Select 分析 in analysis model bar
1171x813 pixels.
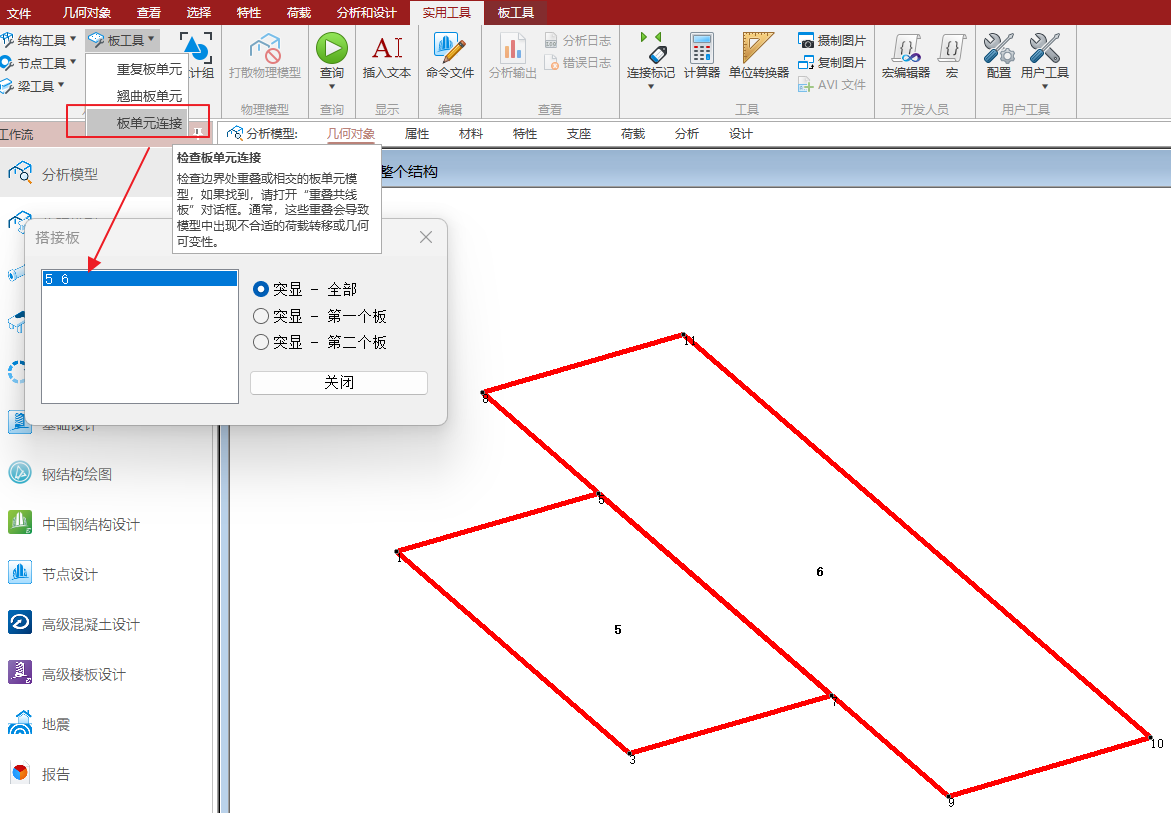click(686, 134)
